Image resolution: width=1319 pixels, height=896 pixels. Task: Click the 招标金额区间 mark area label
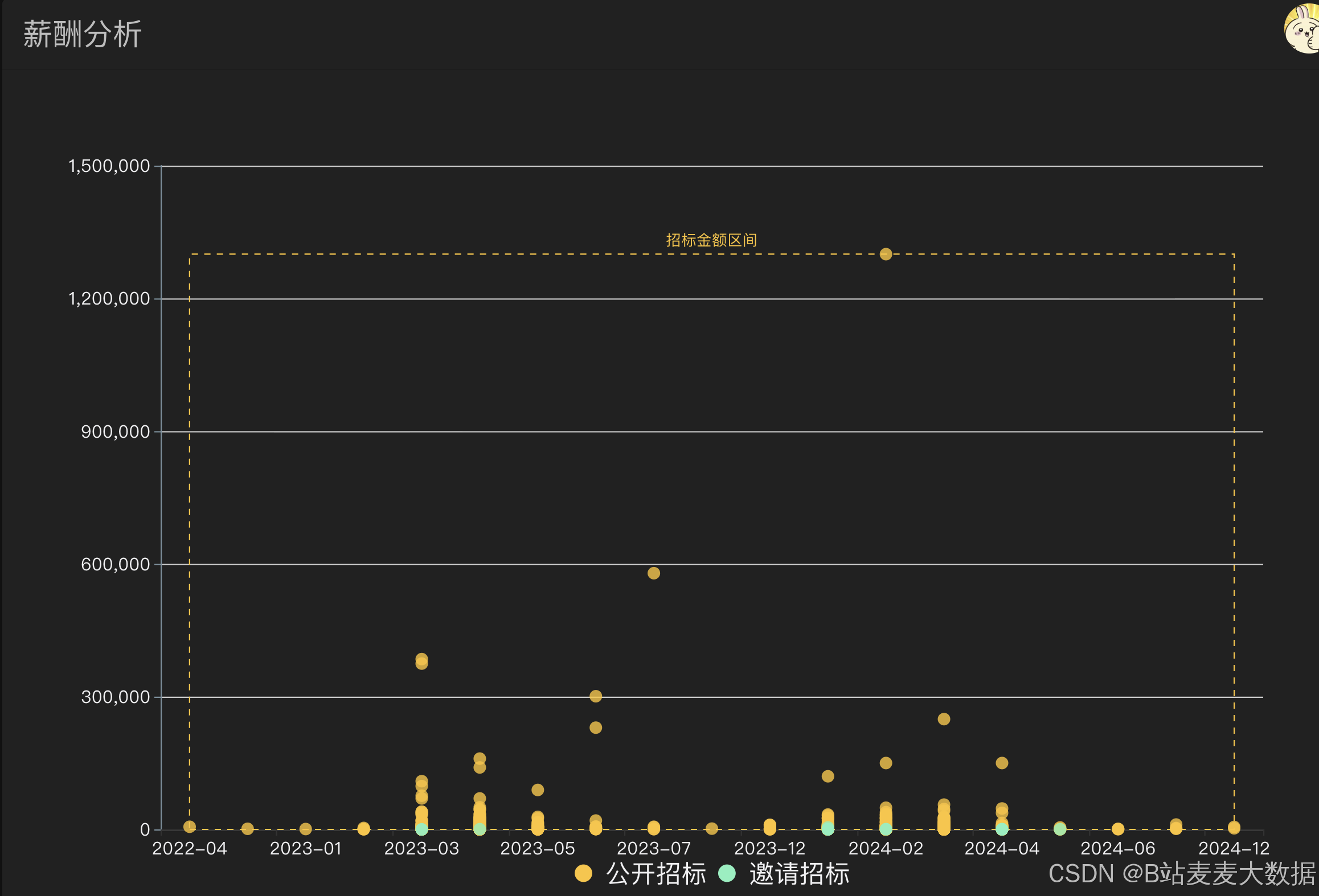[711, 240]
